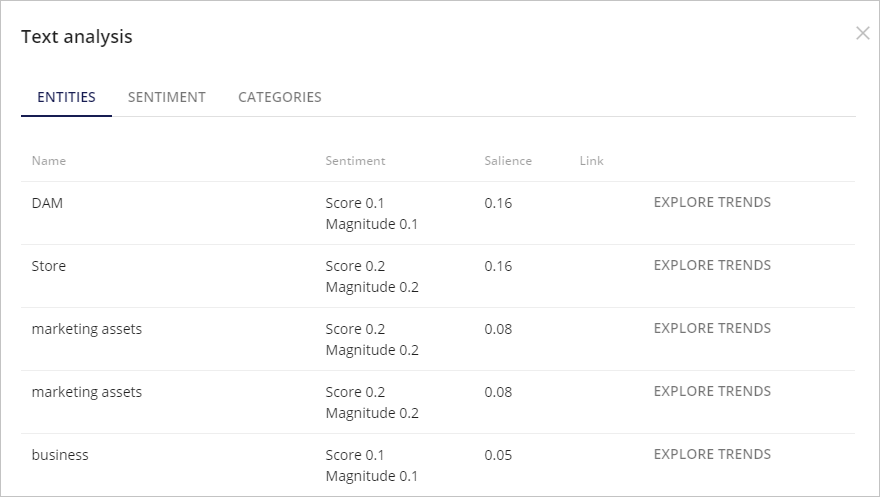Select the business entity name
Screen dimensions: 880x497
coord(60,455)
